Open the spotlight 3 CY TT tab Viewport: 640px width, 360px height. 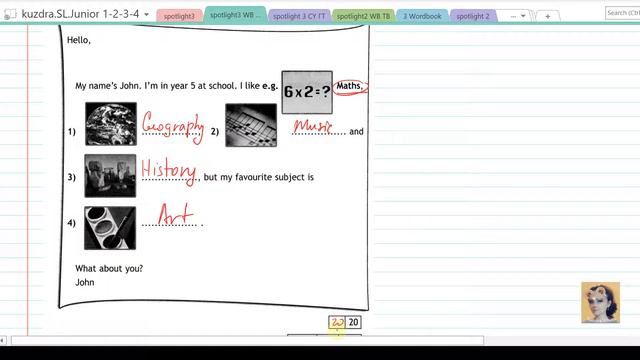pos(299,16)
